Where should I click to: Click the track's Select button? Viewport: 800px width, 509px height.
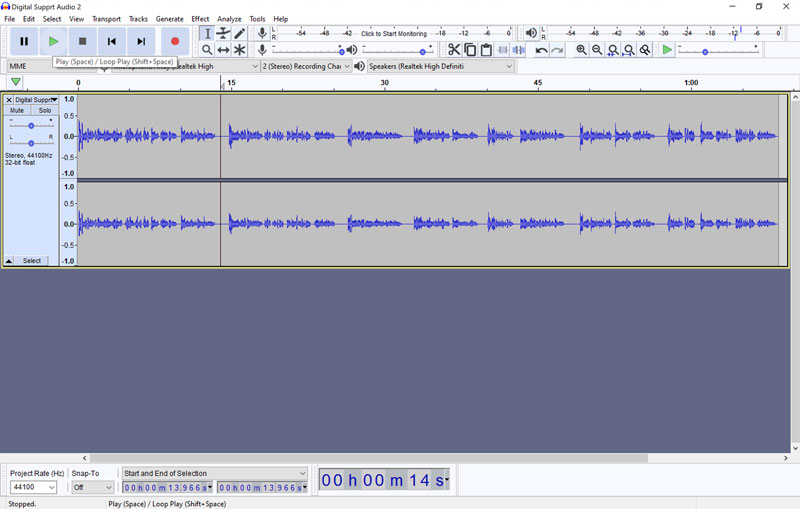[x=32, y=261]
